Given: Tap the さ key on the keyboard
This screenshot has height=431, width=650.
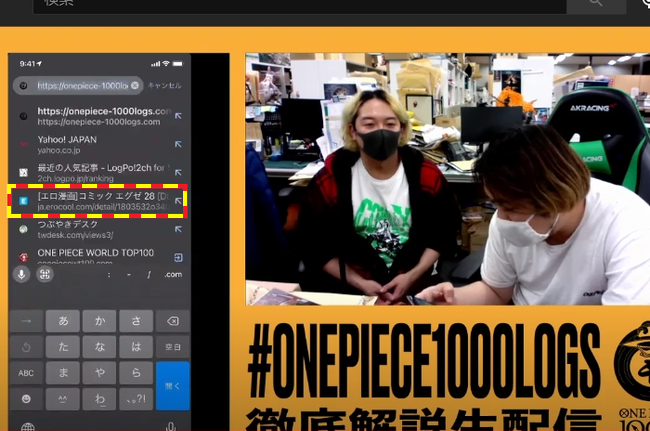Looking at the screenshot, I should pos(136,321).
